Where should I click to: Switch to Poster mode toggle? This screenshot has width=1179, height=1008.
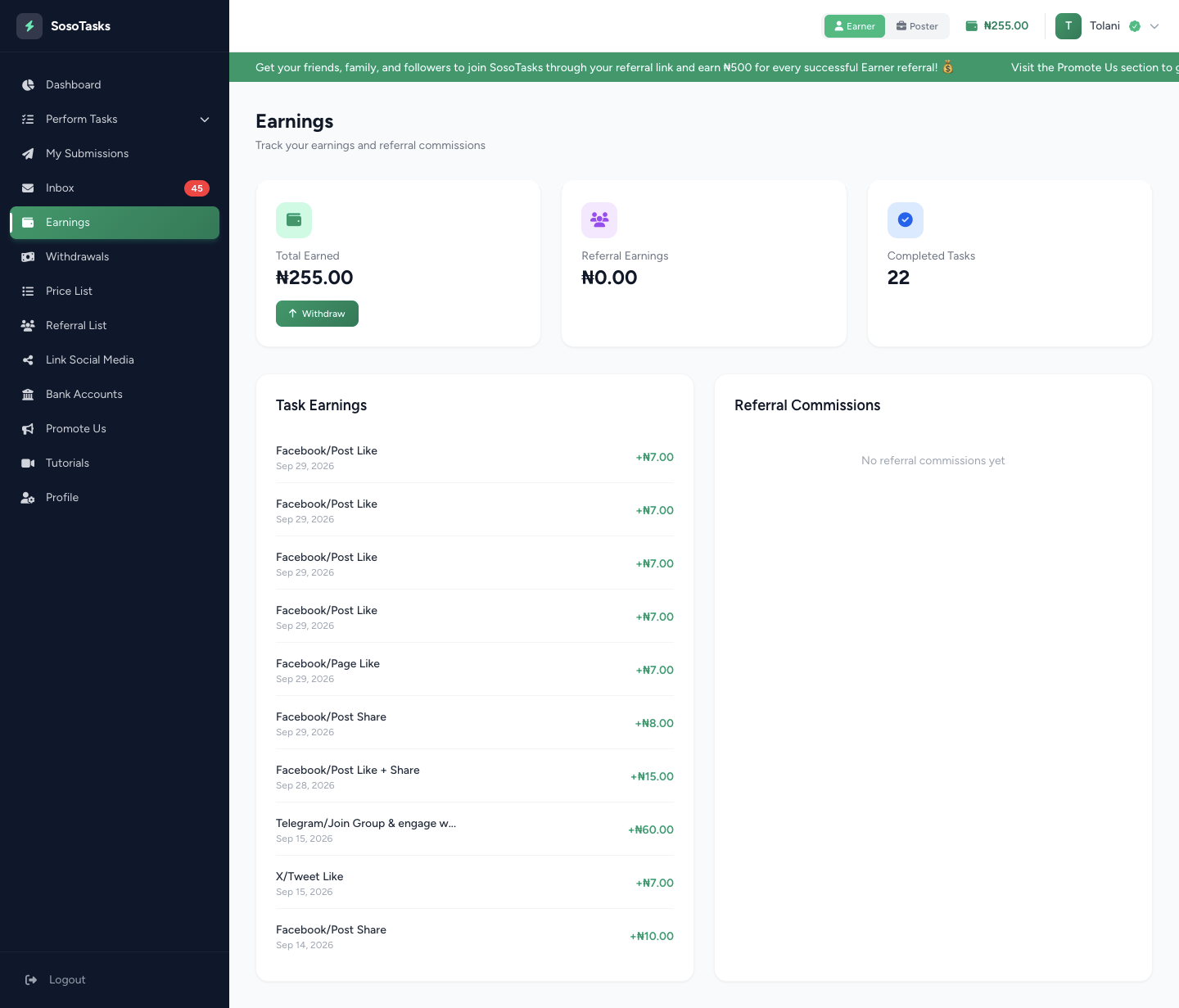[917, 26]
